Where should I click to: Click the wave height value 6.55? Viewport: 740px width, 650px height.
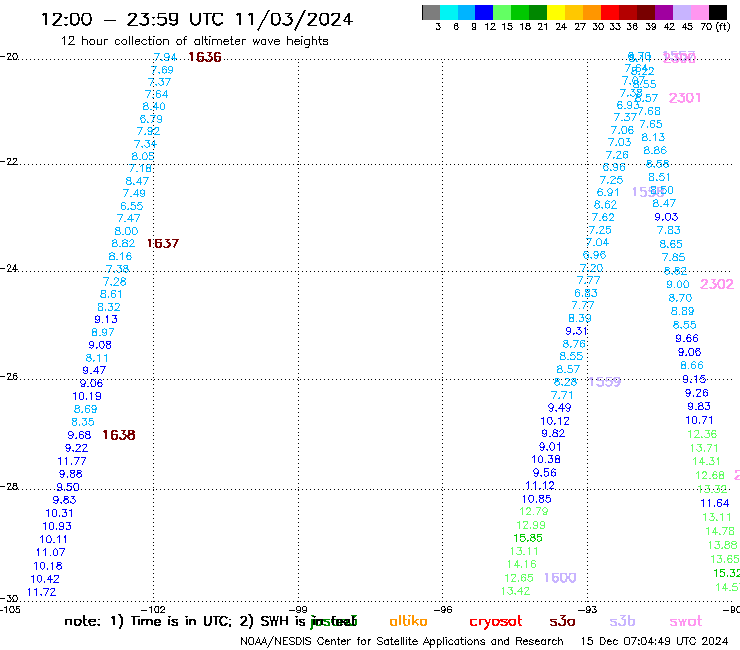pyautogui.click(x=132, y=206)
